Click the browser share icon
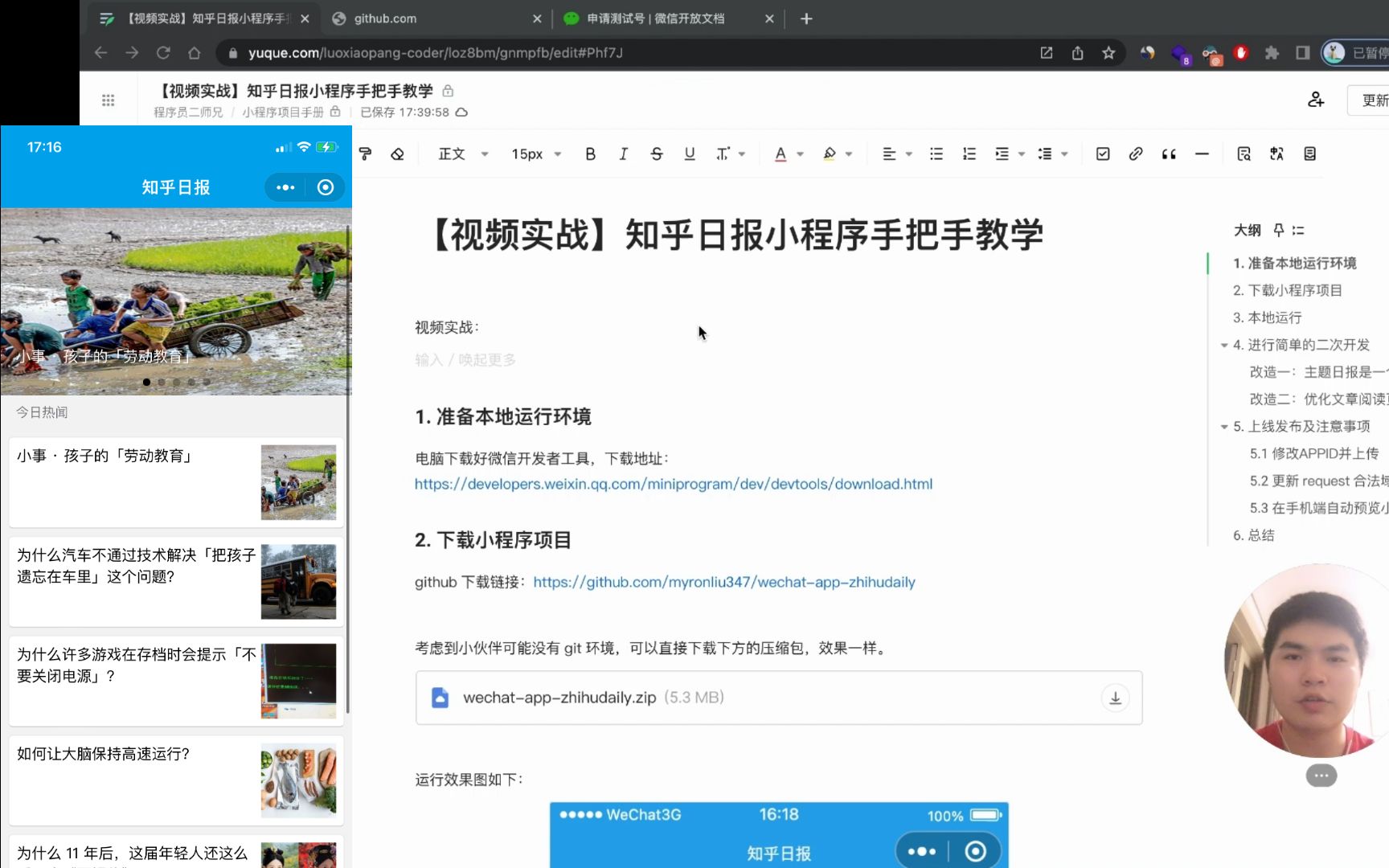 [1077, 53]
